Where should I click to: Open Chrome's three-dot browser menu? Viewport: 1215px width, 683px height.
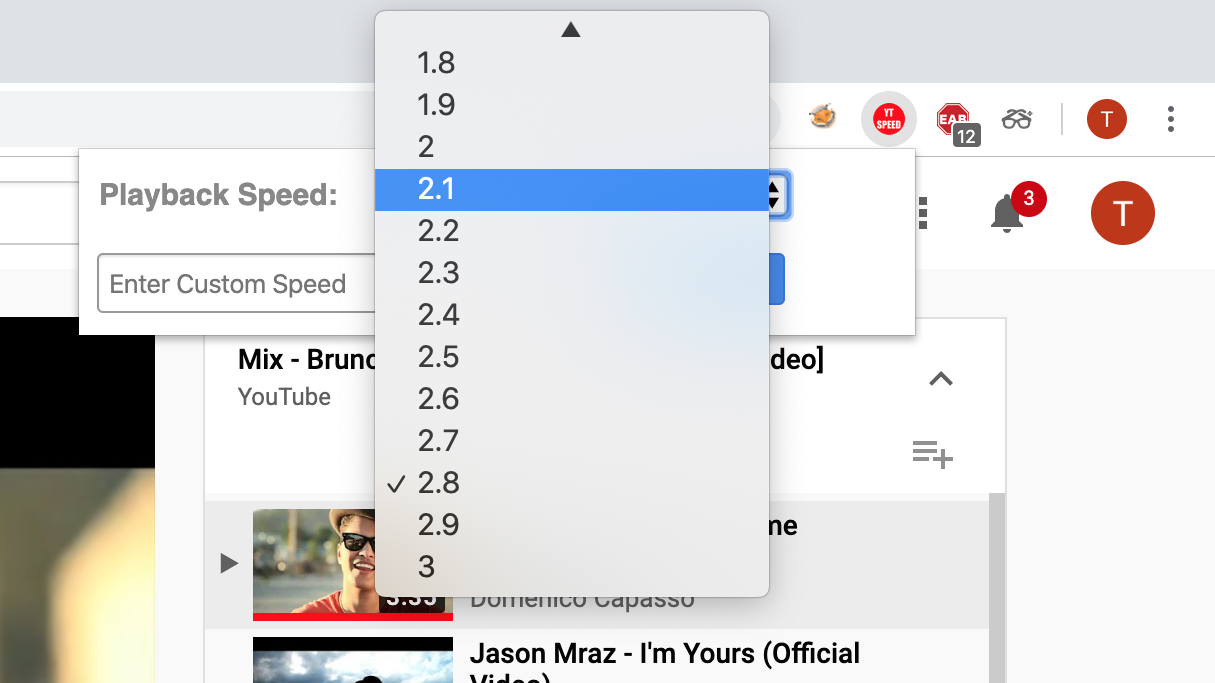[1170, 118]
